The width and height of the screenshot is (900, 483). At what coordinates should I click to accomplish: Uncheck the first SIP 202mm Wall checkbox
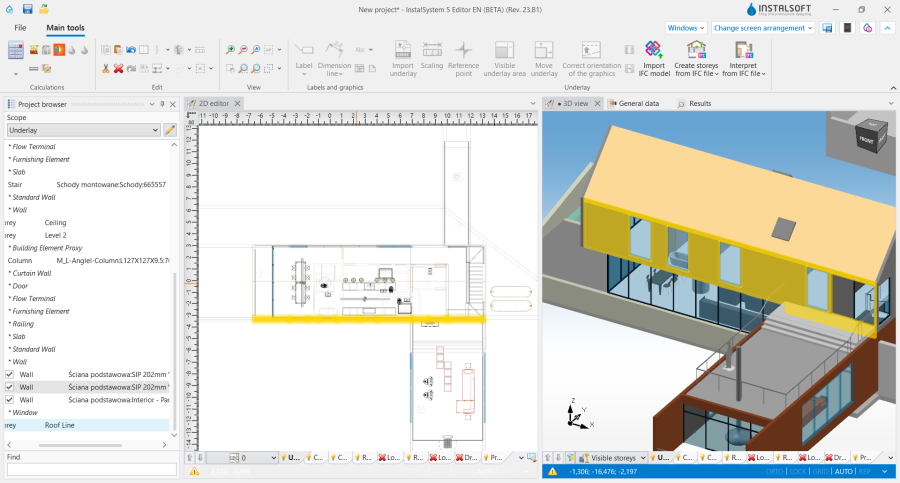click(x=9, y=374)
